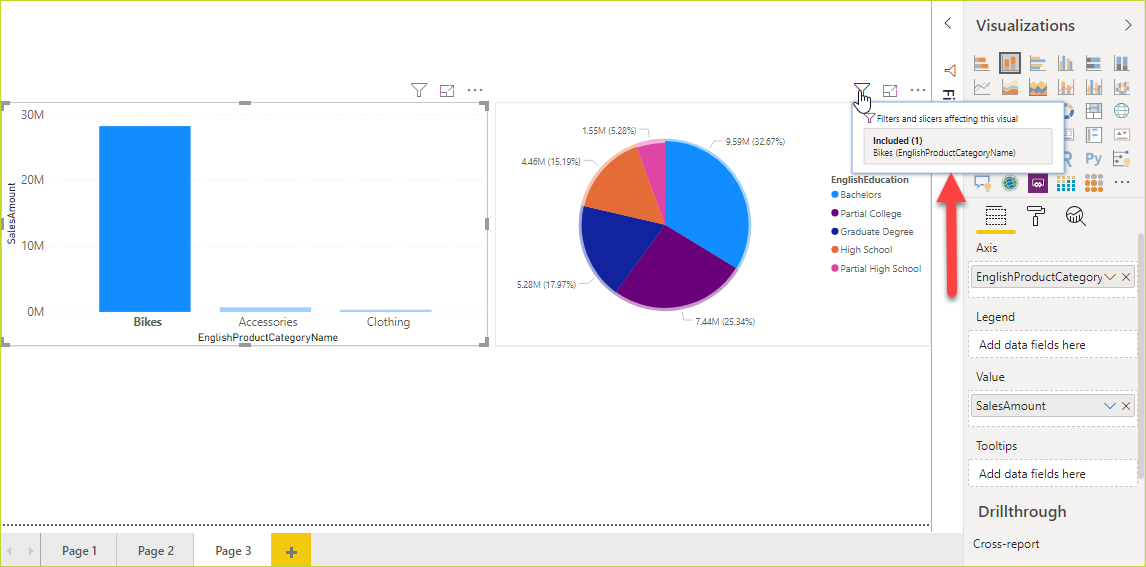This screenshot has height=567, width=1146.
Task: Open more visuals ellipsis menu
Action: (1122, 183)
